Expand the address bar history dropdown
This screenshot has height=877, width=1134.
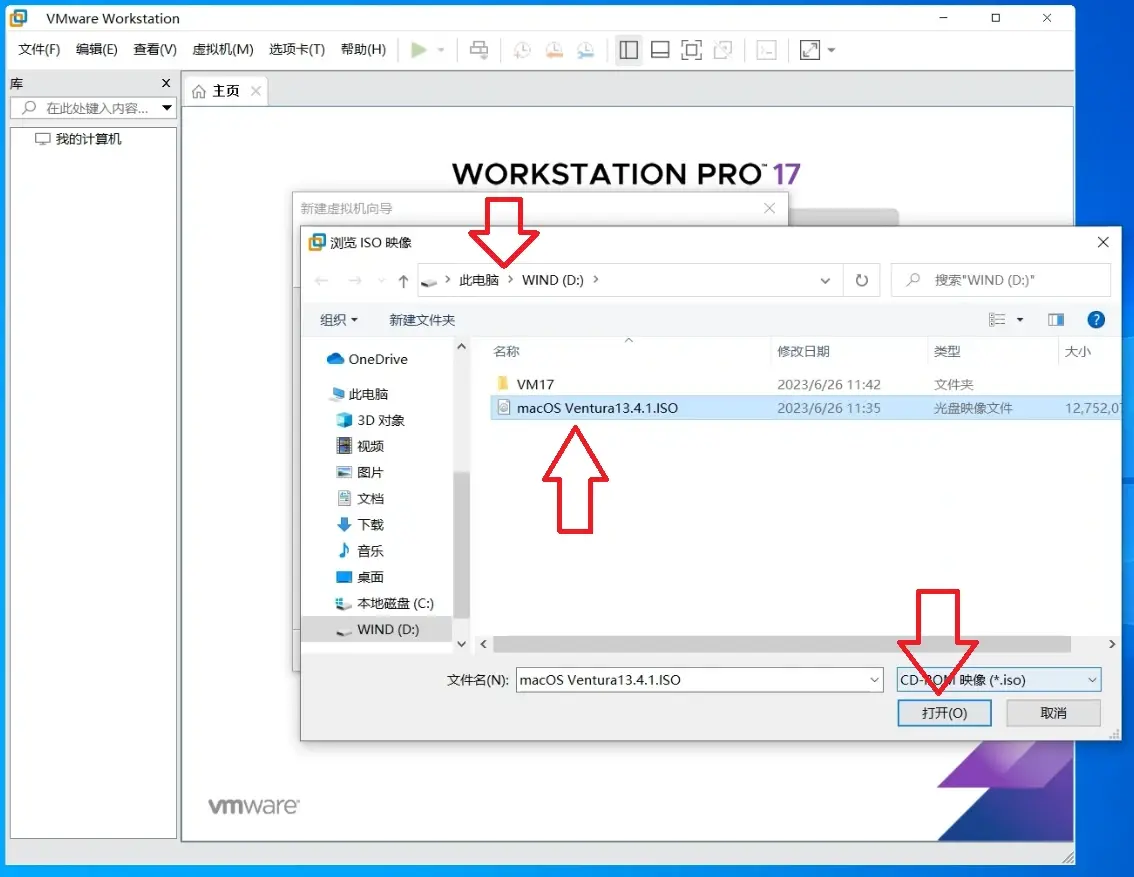[824, 281]
